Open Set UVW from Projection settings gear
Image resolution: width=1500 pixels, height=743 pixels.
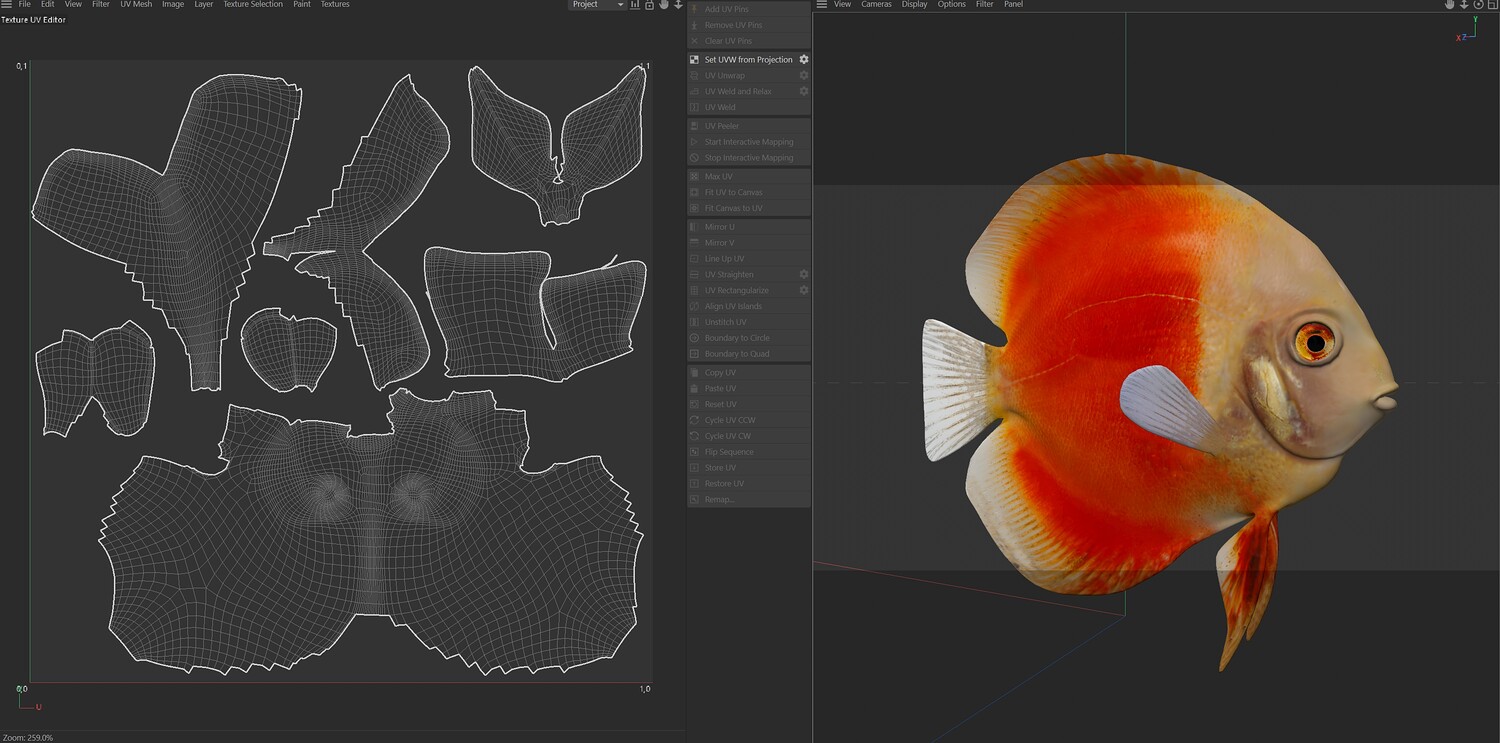click(803, 60)
